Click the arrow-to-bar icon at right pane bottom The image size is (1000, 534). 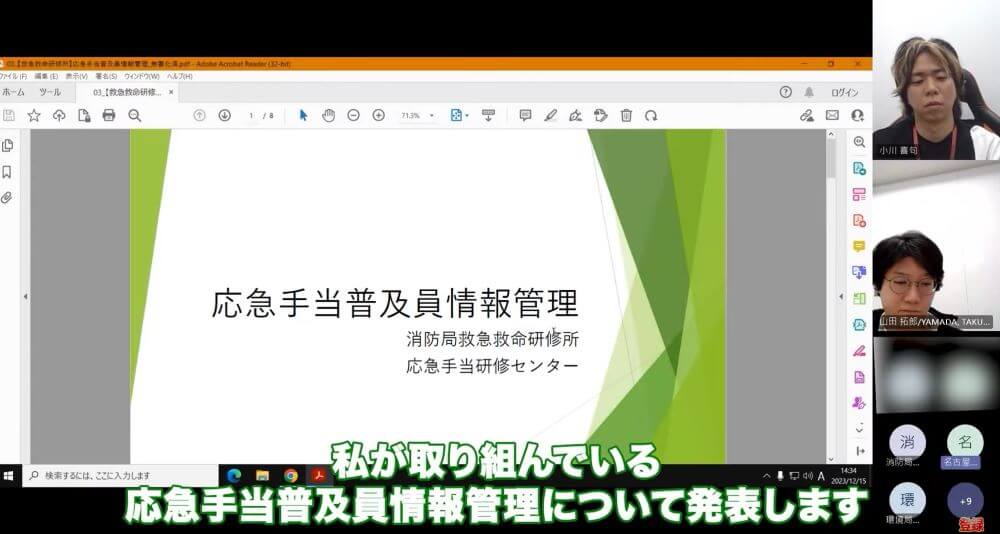[860, 450]
